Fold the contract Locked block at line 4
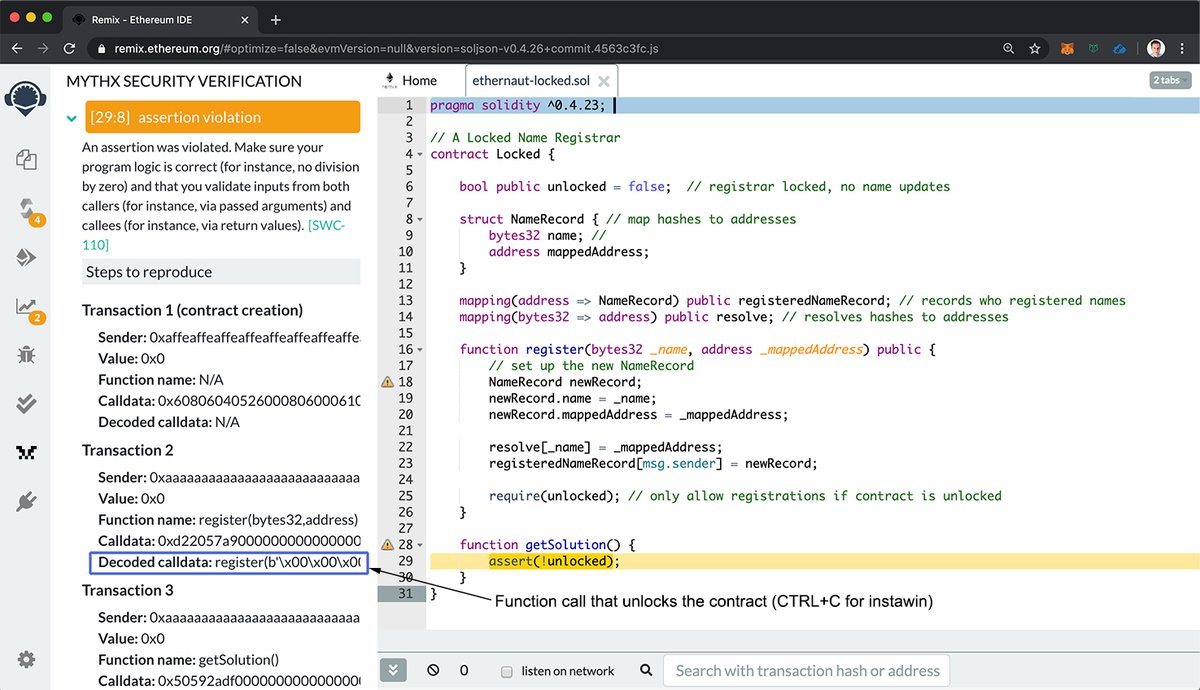 pyautogui.click(x=420, y=155)
